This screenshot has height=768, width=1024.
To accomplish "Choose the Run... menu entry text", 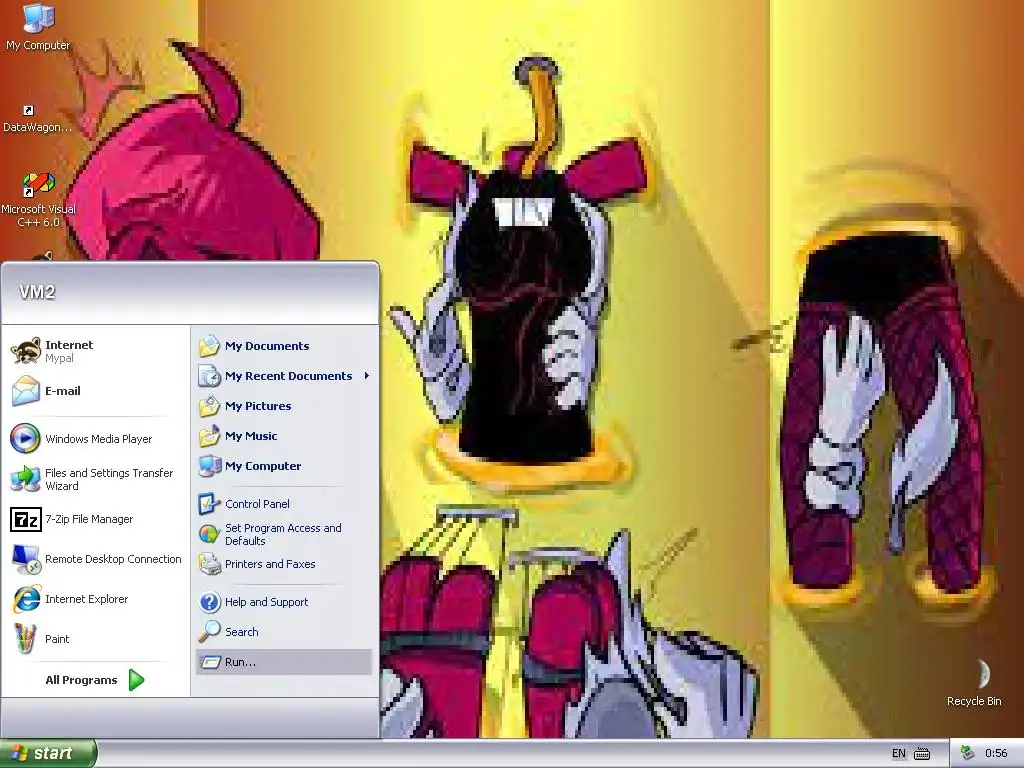I will tap(240, 662).
